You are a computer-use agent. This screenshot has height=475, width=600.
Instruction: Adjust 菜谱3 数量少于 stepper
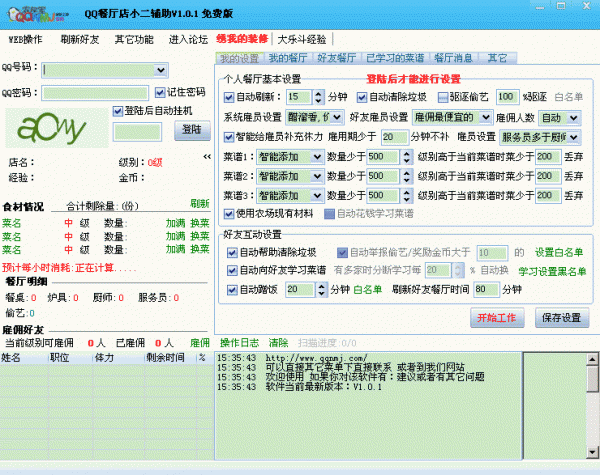tap(406, 196)
